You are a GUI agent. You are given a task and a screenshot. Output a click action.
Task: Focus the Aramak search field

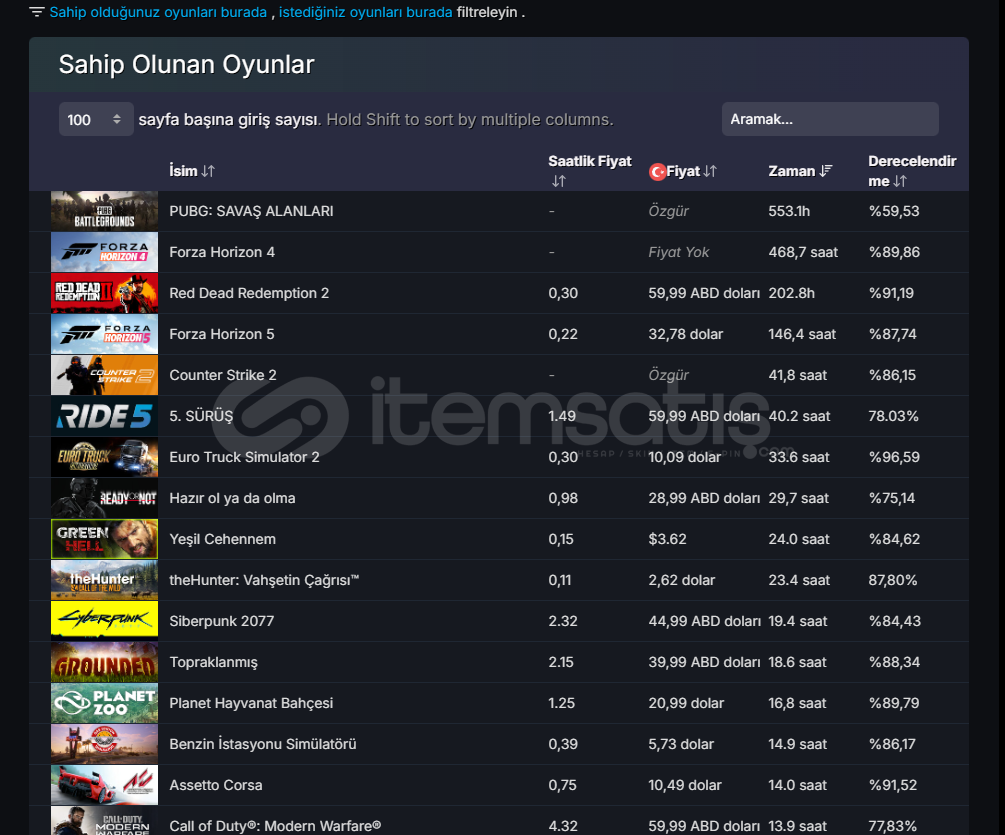[830, 119]
